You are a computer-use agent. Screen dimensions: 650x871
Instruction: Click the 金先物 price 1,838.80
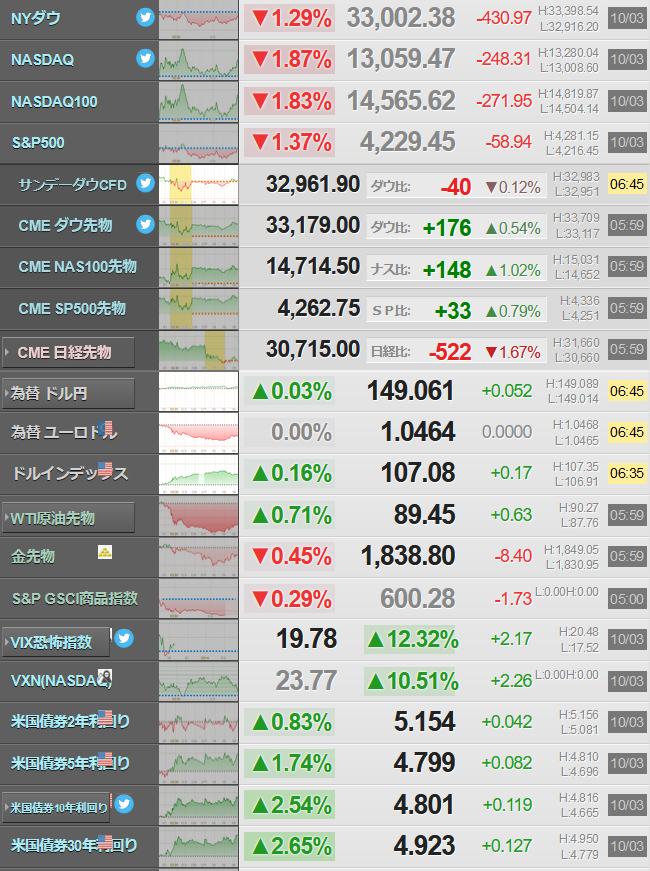(408, 556)
